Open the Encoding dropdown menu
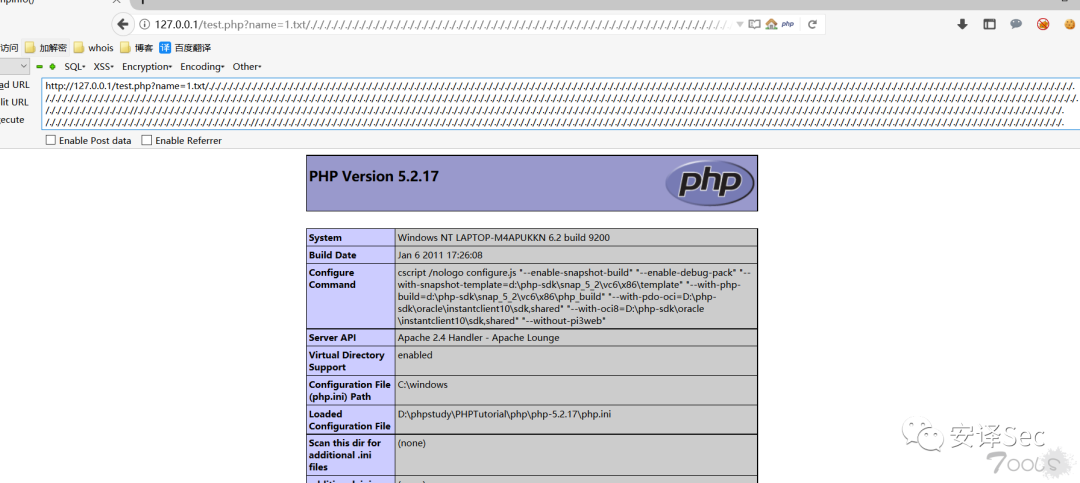The image size is (1080, 483). tap(202, 67)
